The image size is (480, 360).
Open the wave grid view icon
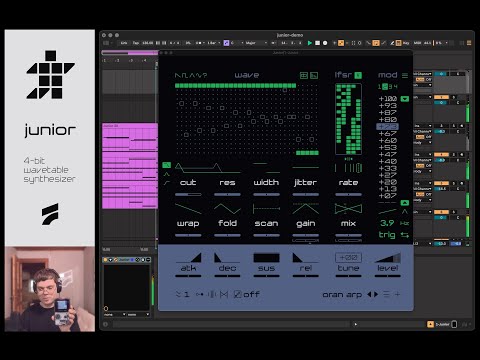(304, 76)
